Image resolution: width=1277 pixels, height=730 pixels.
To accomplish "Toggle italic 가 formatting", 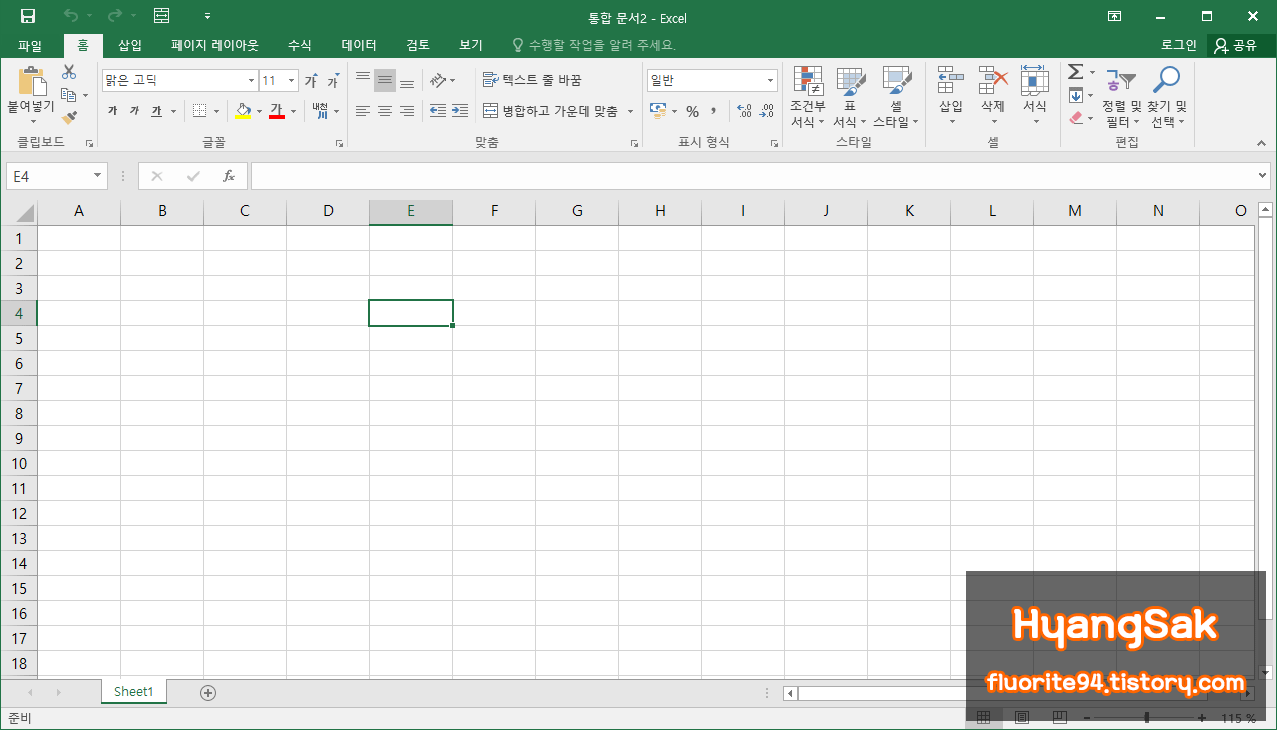I will click(x=134, y=111).
